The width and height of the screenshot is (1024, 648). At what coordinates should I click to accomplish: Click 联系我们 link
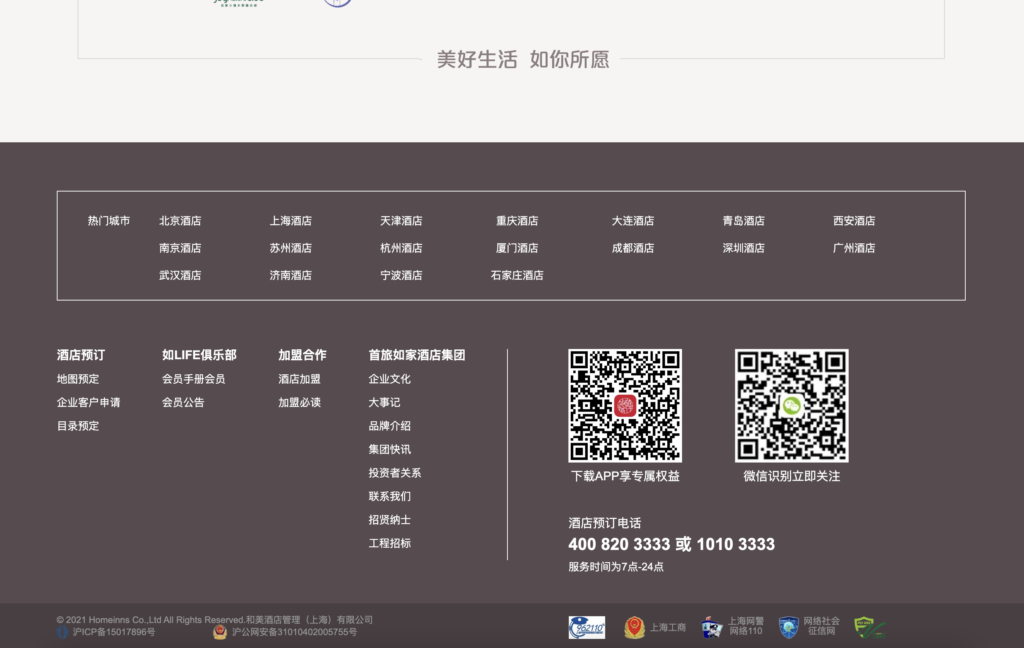coord(389,496)
